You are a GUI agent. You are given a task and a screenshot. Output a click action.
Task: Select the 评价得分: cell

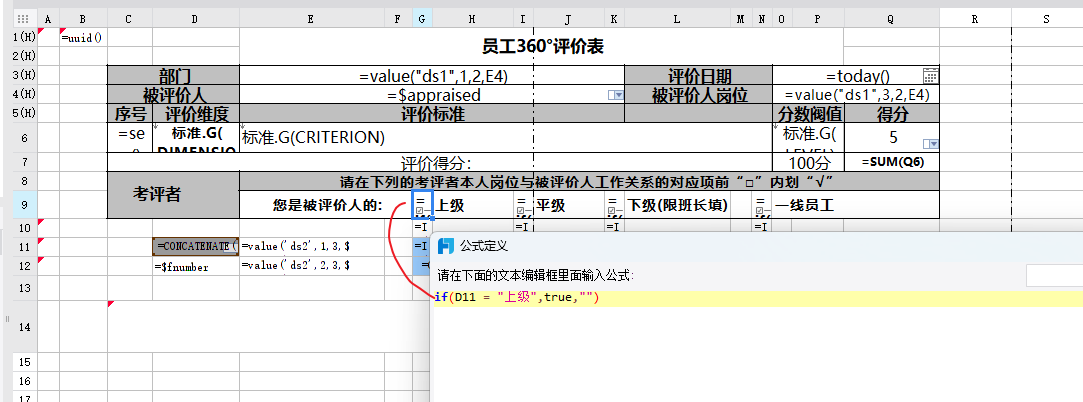tap(440, 162)
